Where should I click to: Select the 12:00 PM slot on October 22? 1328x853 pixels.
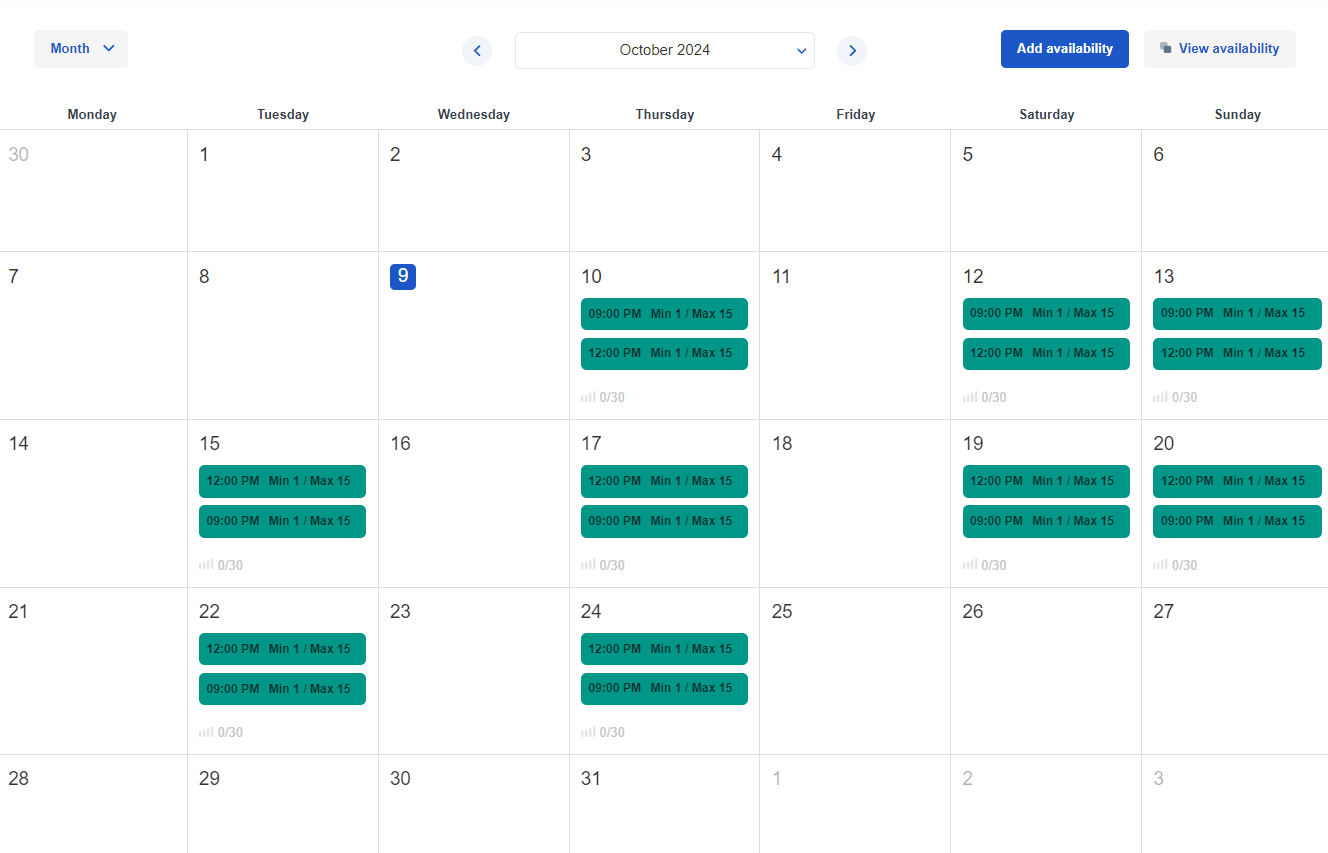click(x=282, y=648)
